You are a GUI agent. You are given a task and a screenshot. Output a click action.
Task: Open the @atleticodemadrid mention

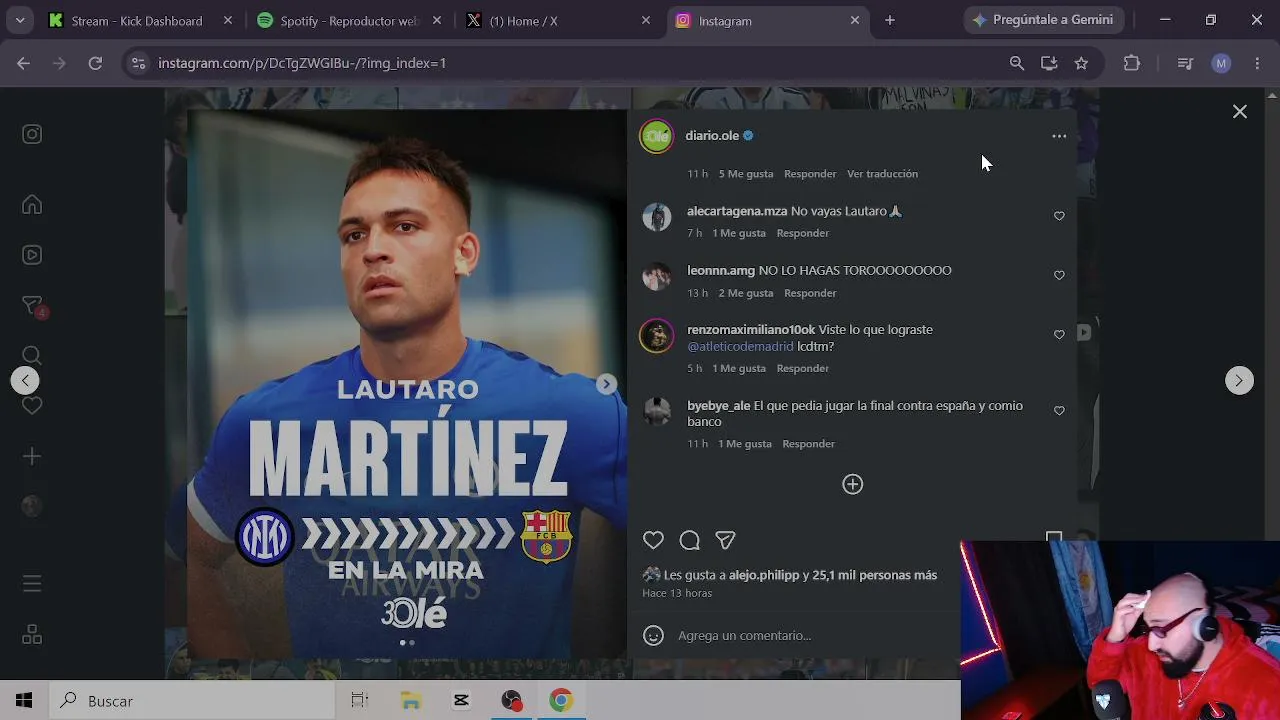[740, 346]
